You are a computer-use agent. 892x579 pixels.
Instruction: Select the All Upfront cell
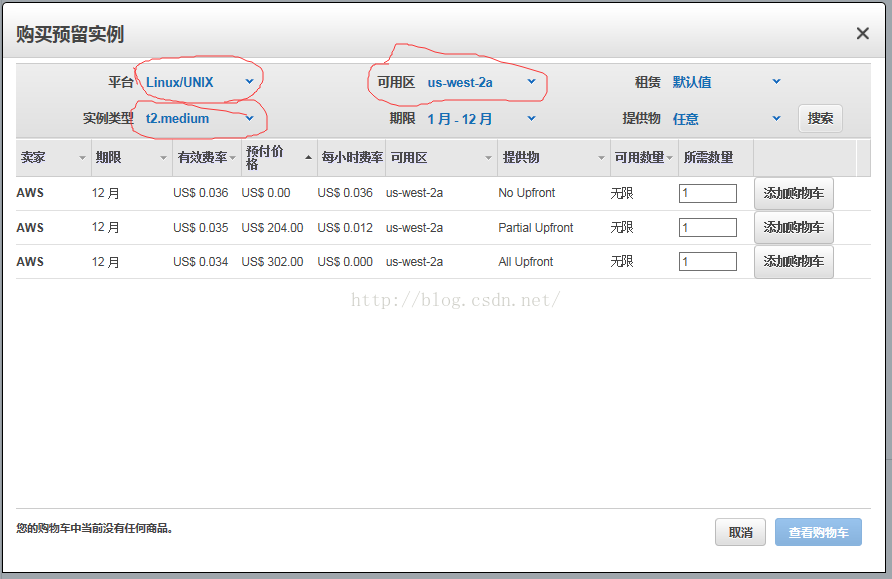tap(525, 262)
